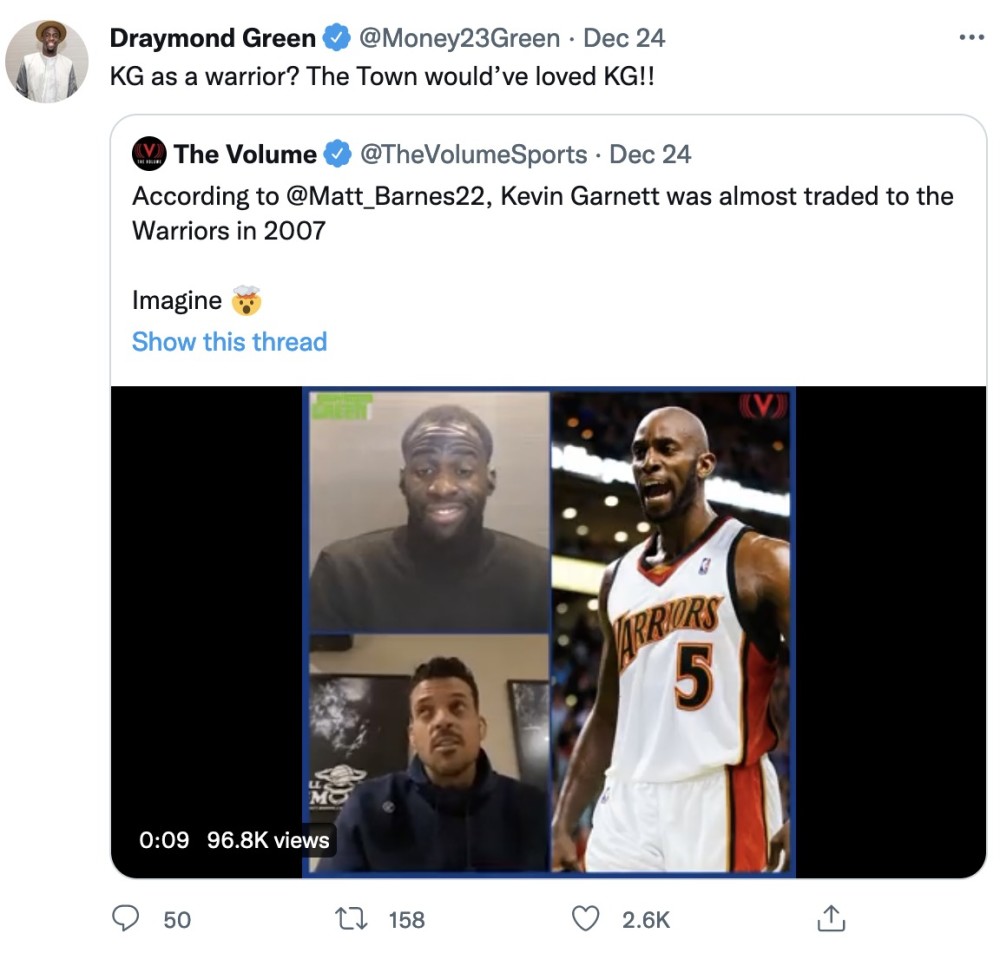Retweet this tweet using the arrows icon

[354, 918]
